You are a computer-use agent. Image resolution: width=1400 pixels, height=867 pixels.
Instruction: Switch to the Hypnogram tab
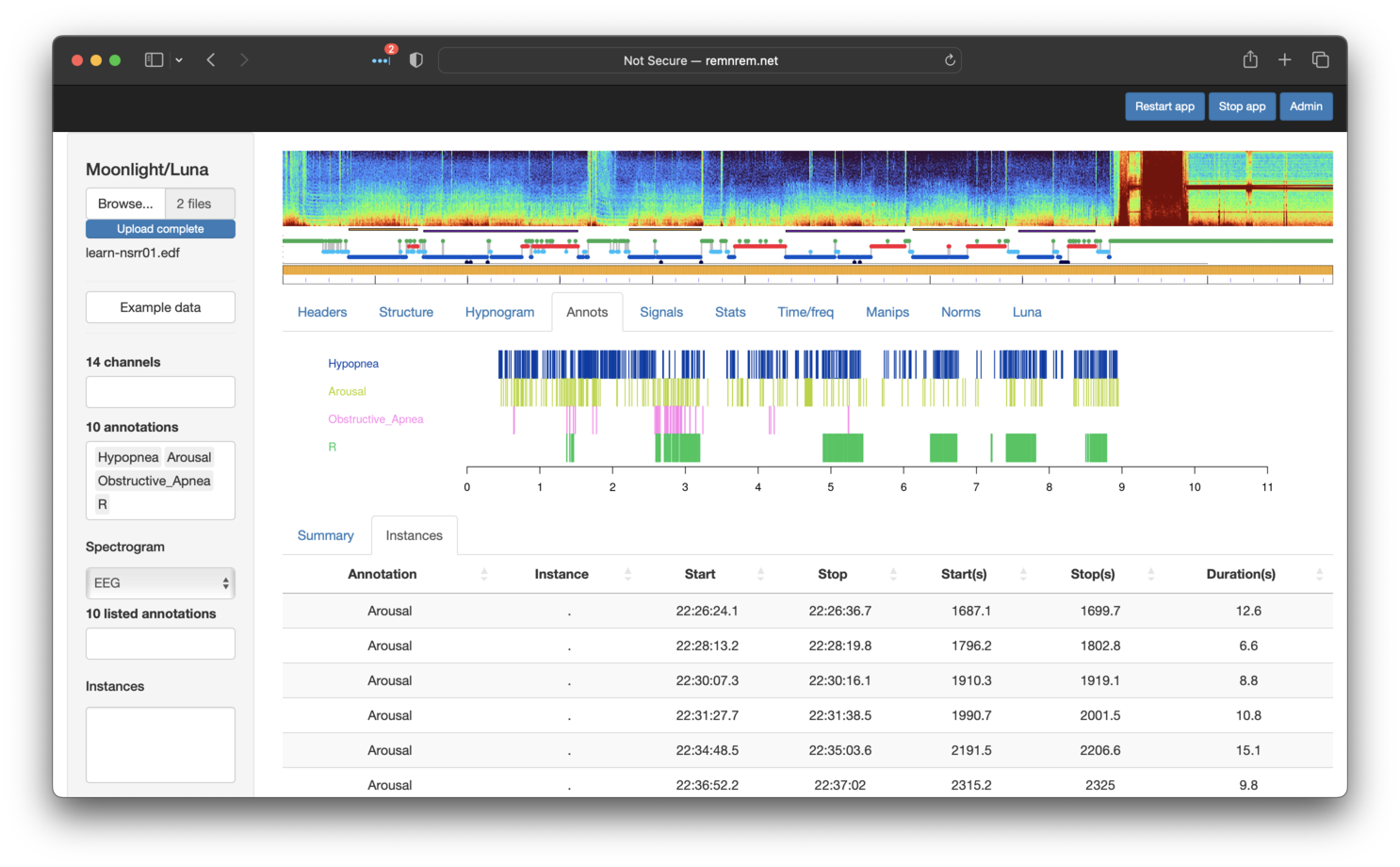(x=499, y=312)
